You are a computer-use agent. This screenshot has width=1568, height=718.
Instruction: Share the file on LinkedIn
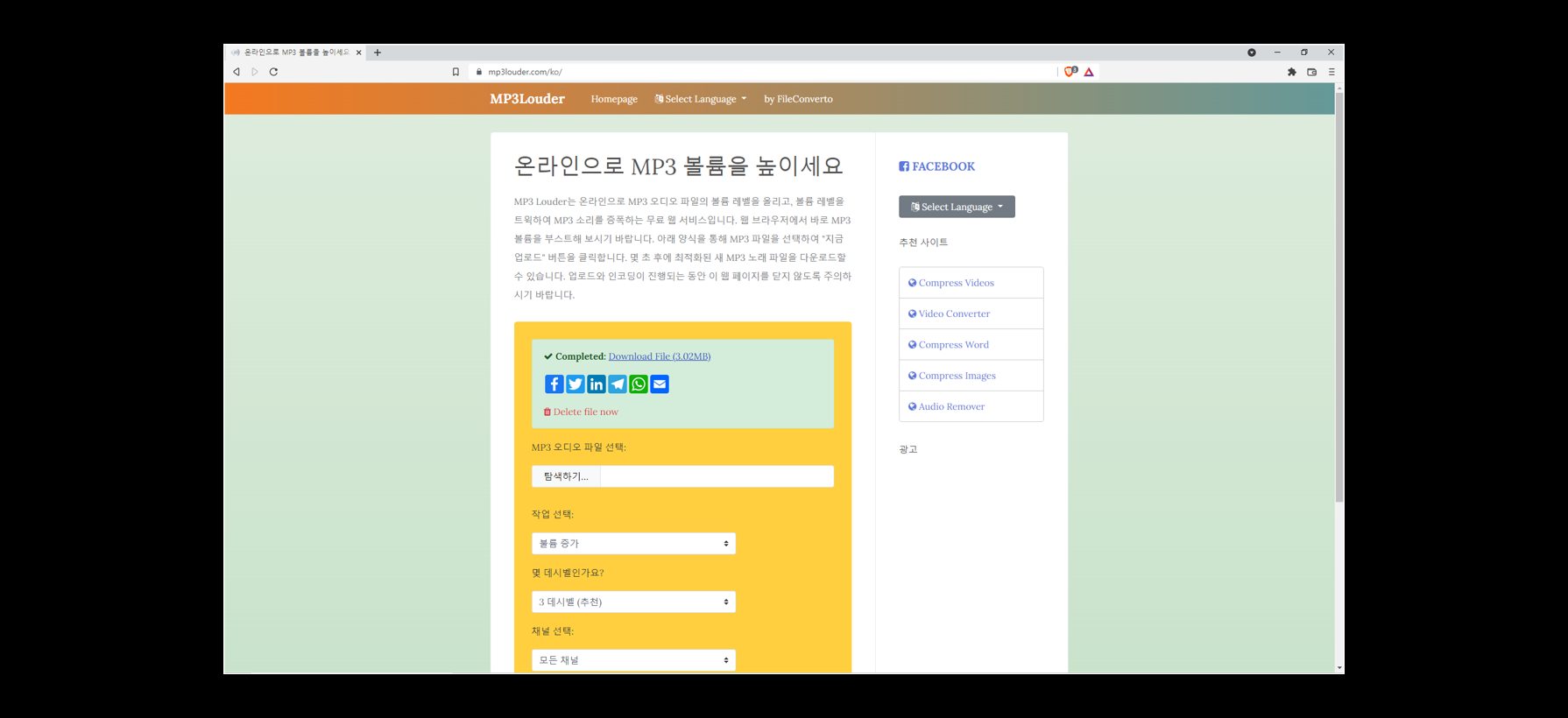point(596,384)
